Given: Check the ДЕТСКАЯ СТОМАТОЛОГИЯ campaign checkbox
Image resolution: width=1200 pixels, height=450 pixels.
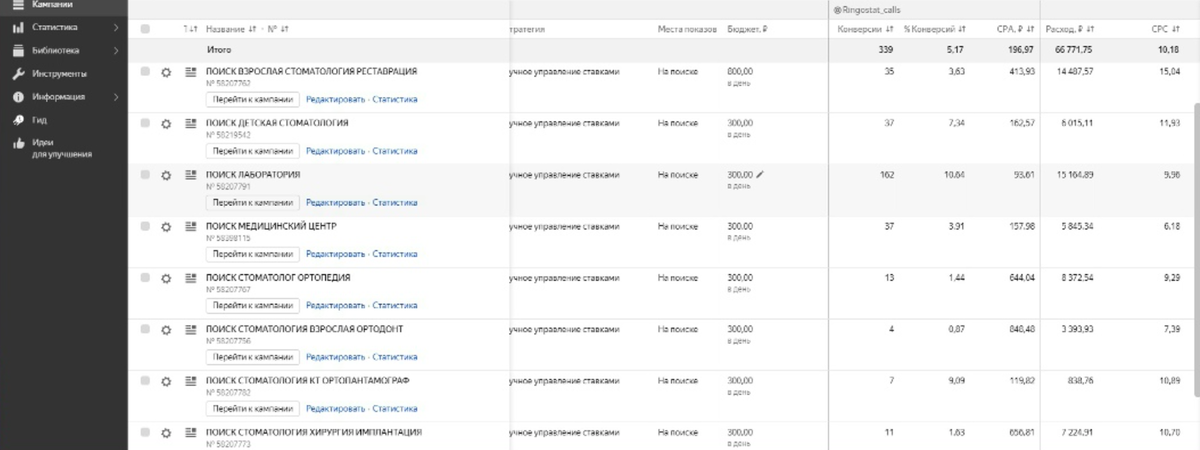Looking at the screenshot, I should 145,123.
